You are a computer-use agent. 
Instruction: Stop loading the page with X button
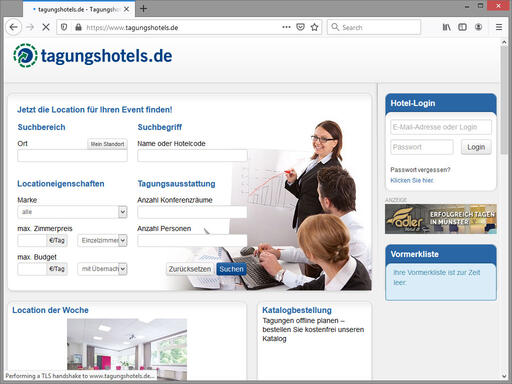coord(46,27)
